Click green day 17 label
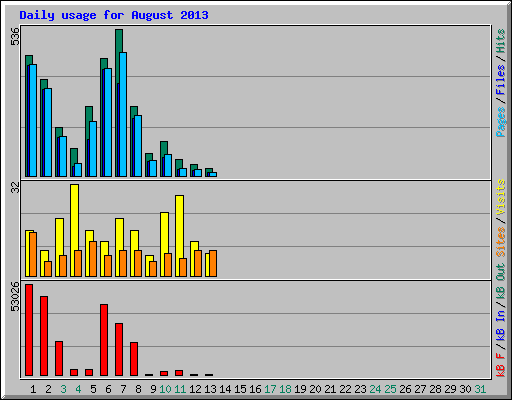Viewport: 512px width, 400px height. (x=270, y=389)
